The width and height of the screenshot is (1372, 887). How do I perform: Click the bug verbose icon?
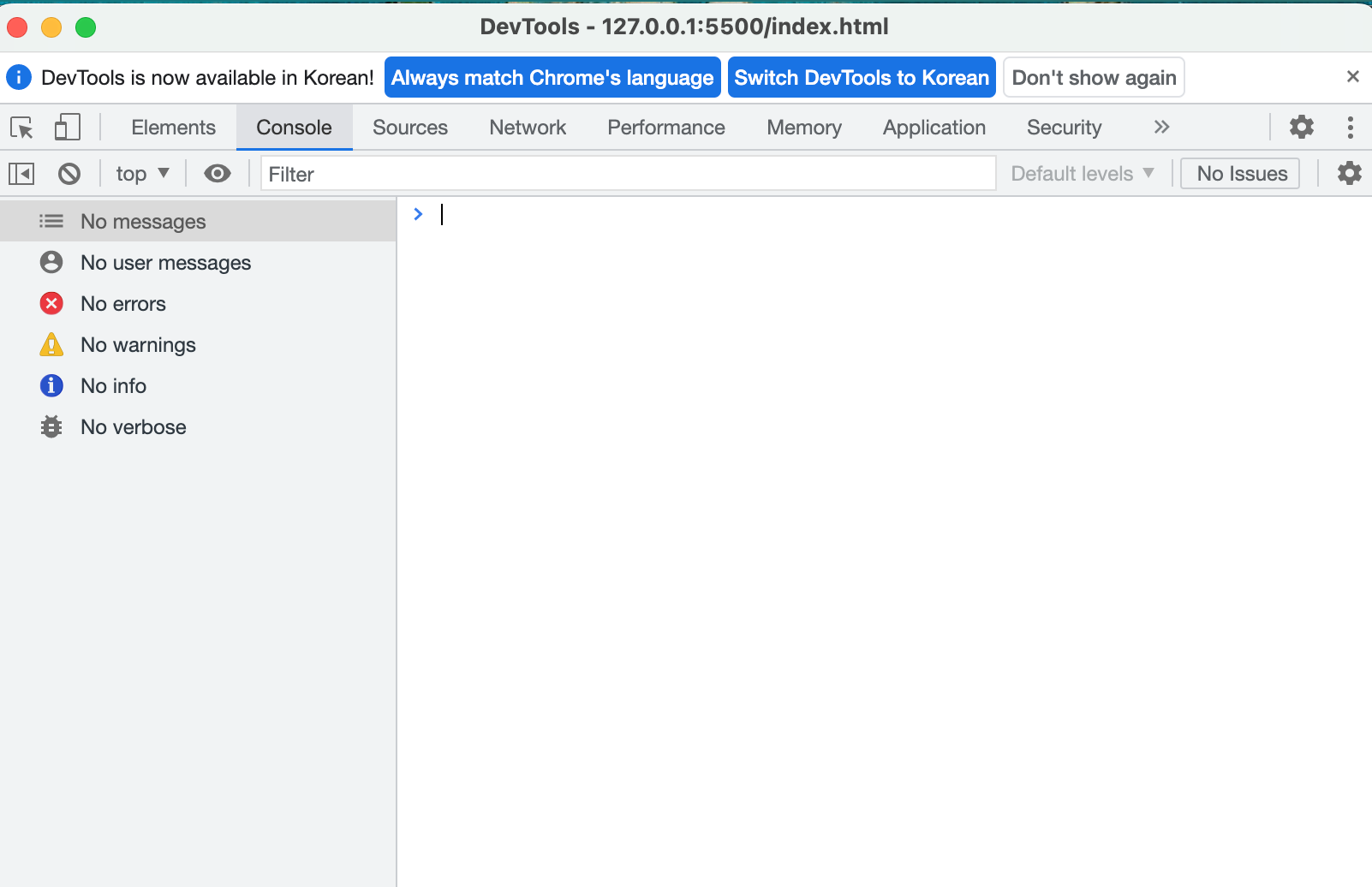pyautogui.click(x=51, y=426)
